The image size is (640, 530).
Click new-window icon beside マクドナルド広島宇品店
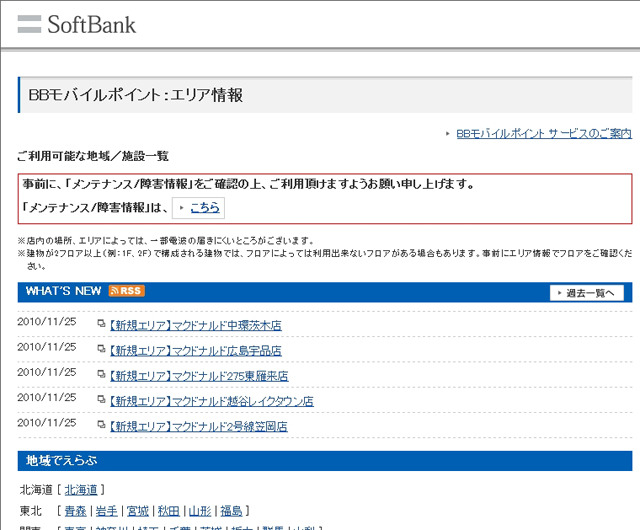(x=101, y=349)
